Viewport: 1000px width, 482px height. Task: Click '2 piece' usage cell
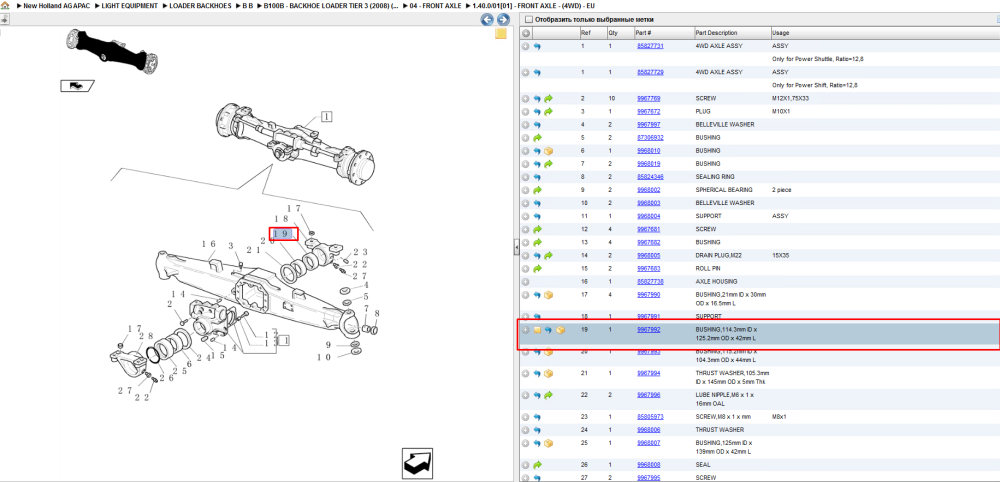coord(781,190)
